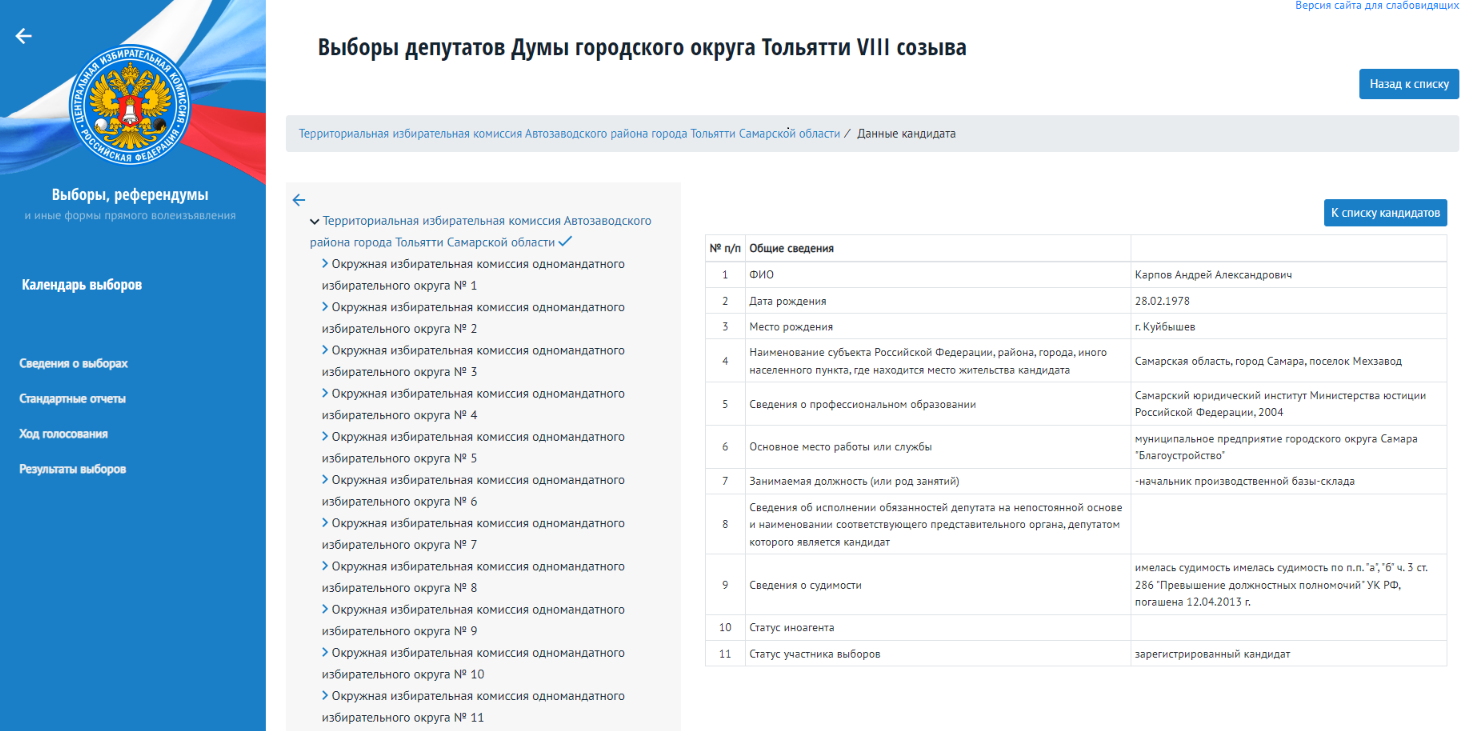Click the blue back arrow above commission tree

pyautogui.click(x=298, y=199)
